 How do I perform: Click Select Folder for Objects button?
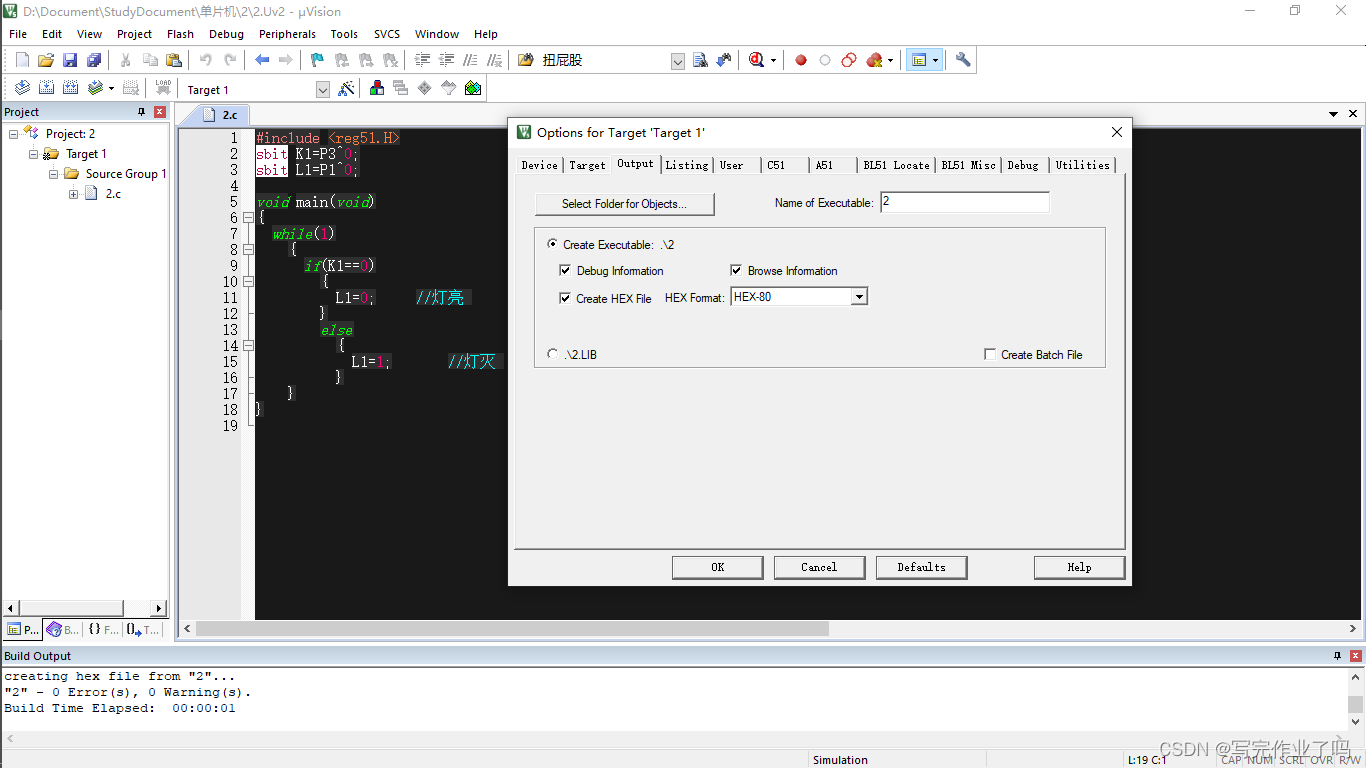625,204
